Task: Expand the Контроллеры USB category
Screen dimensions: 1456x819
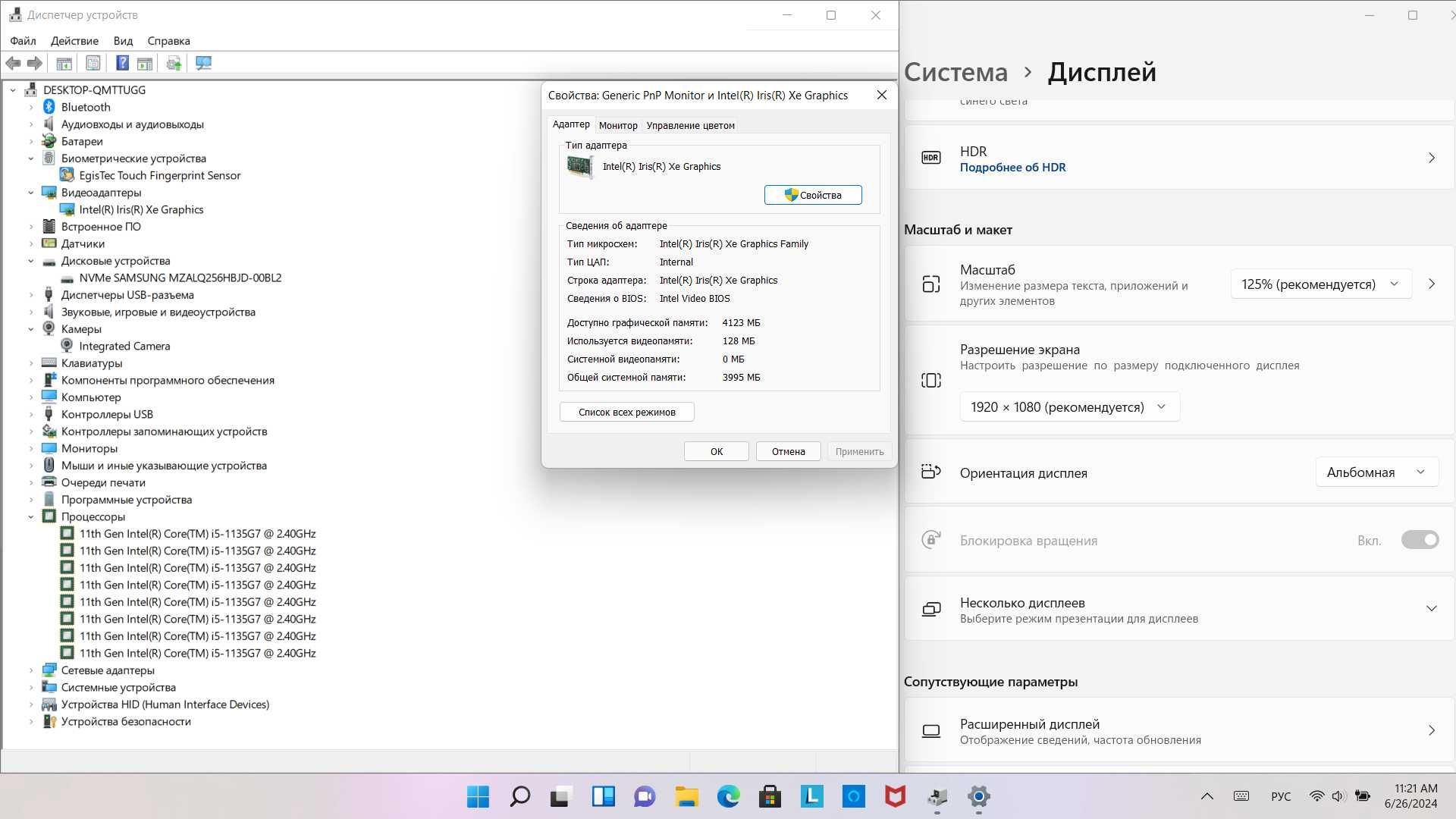Action: [31, 415]
